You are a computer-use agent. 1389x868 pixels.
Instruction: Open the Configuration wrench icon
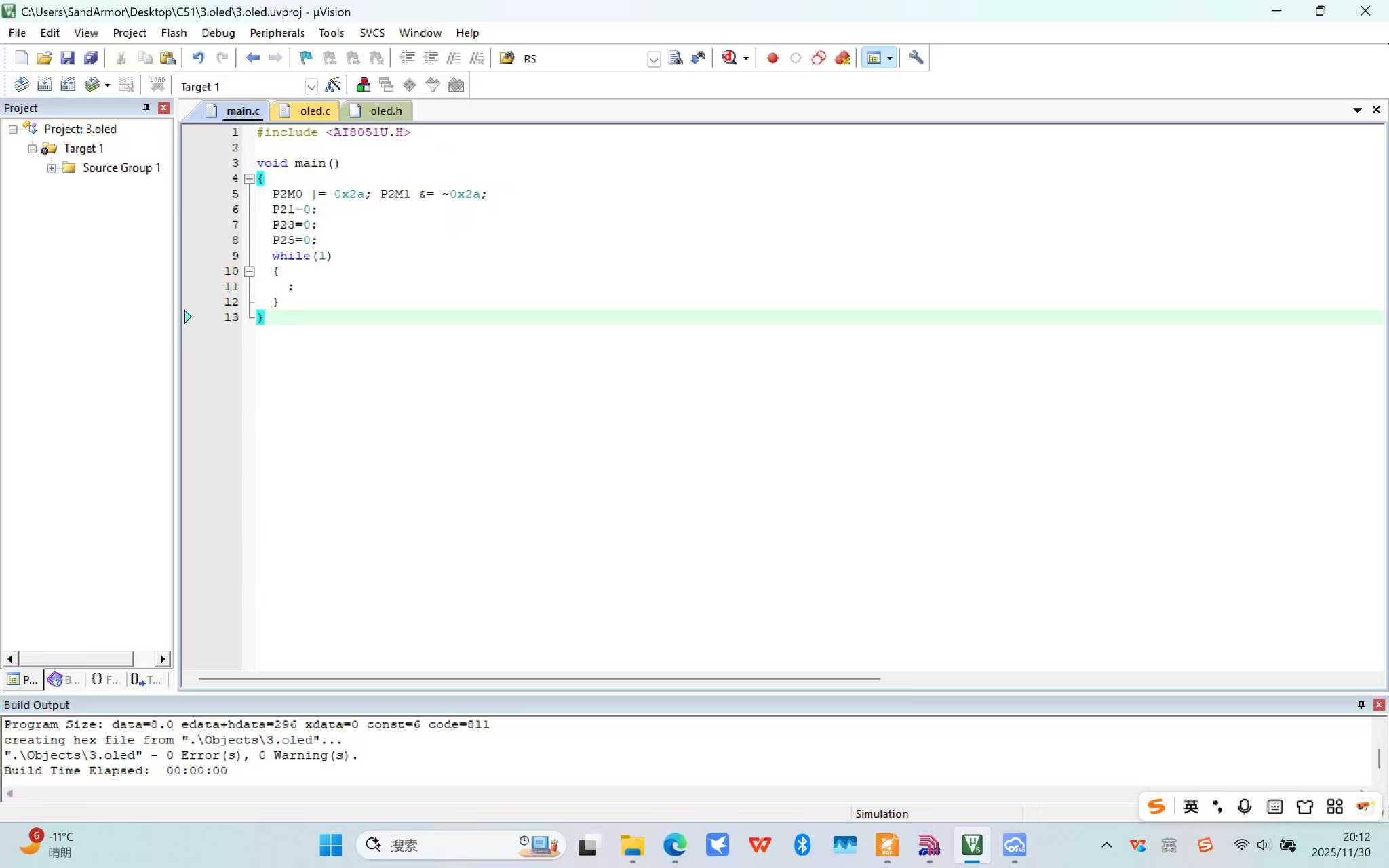click(916, 58)
